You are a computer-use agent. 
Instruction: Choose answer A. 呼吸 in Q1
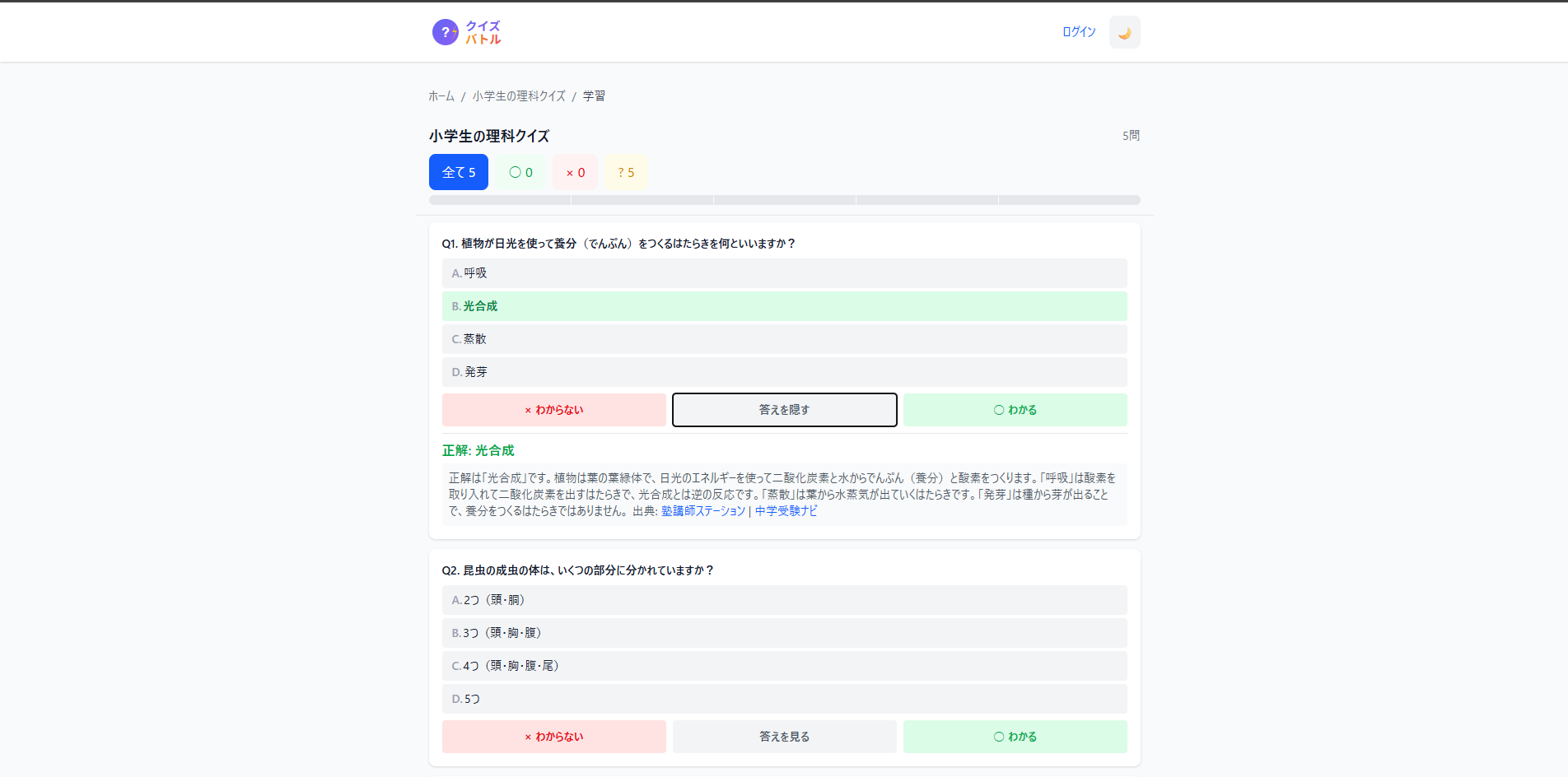coord(784,273)
